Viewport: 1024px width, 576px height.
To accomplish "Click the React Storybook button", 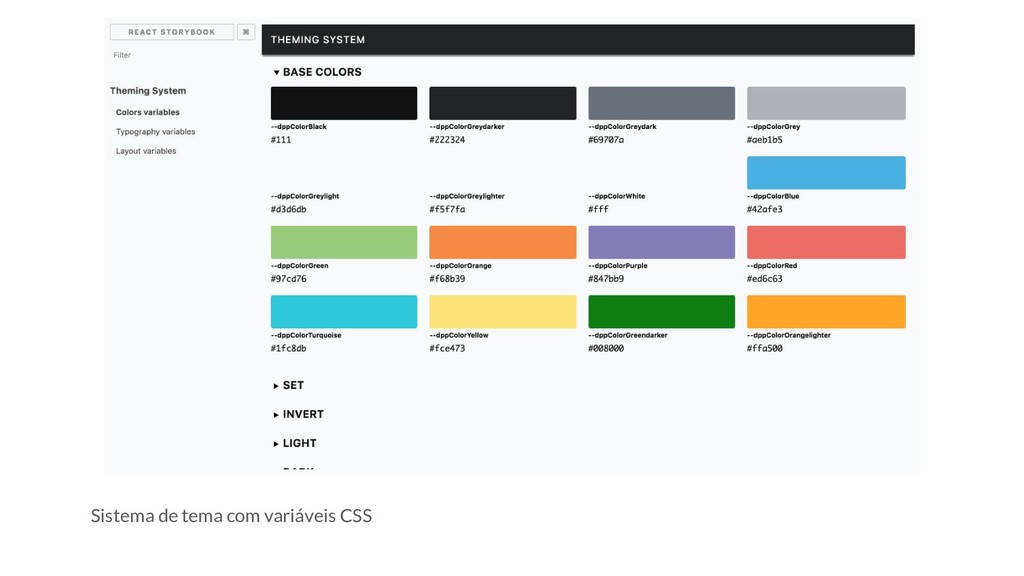I will point(171,32).
